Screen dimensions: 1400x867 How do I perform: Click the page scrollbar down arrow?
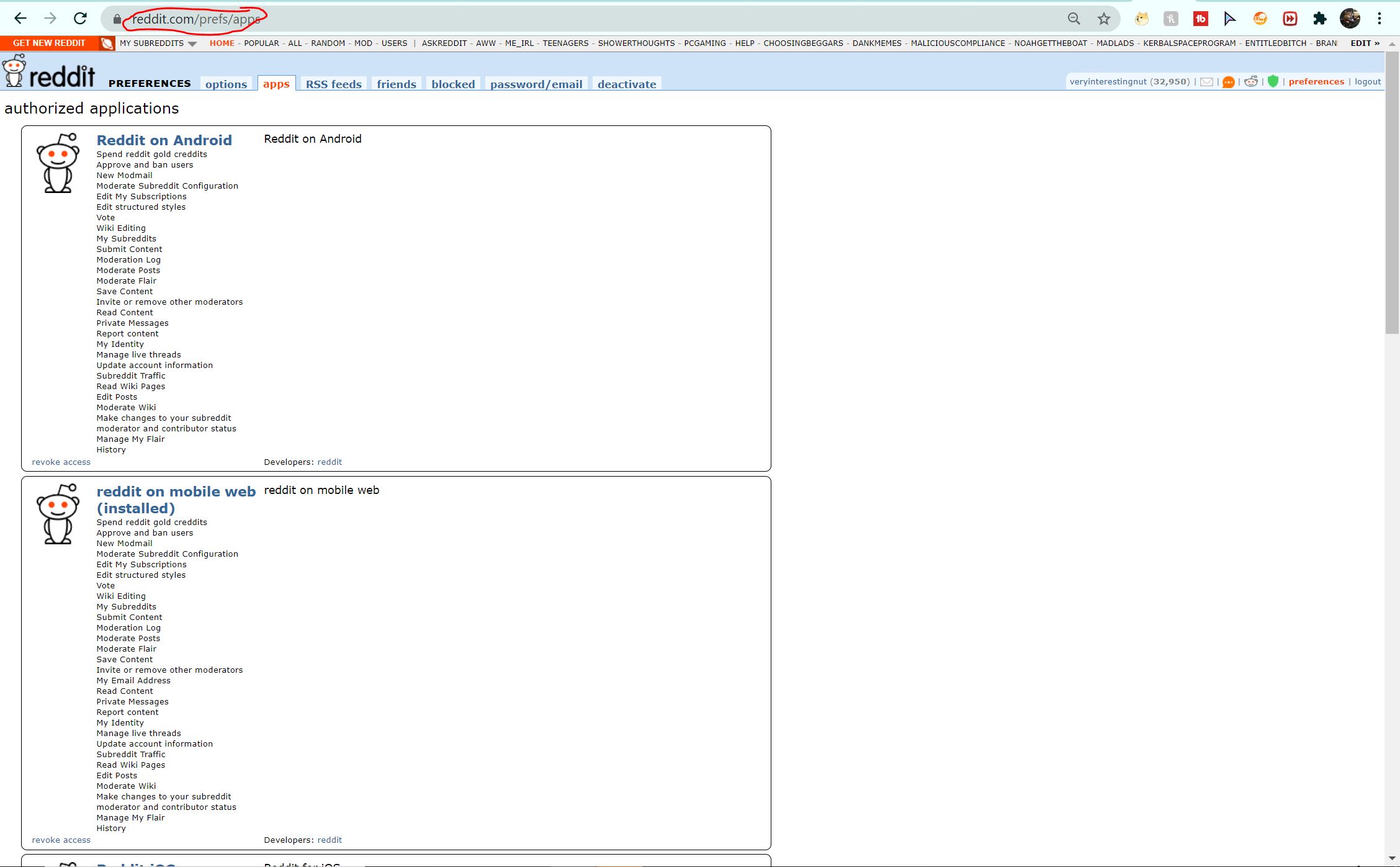[1392, 860]
